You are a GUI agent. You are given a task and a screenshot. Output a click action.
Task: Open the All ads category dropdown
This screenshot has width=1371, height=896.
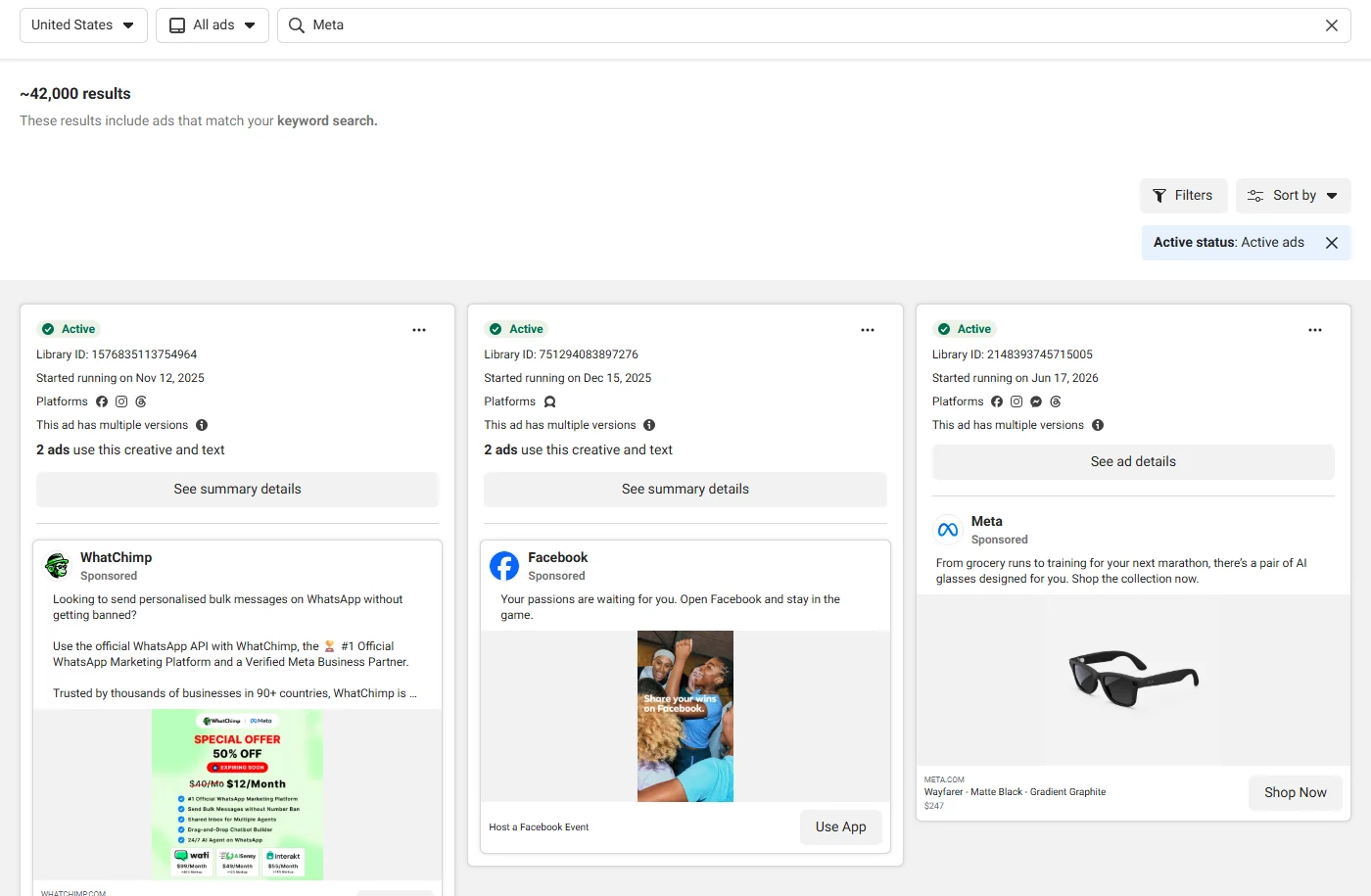point(213,25)
